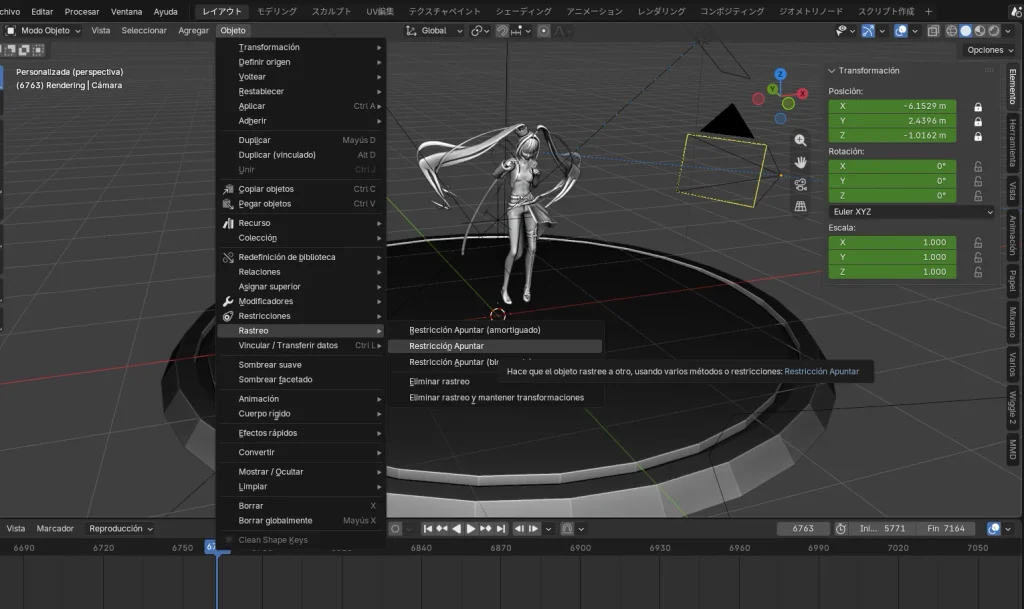Choose Restricción Apuntar (amortiguado) entry
The width and height of the screenshot is (1024, 609).
(494, 330)
